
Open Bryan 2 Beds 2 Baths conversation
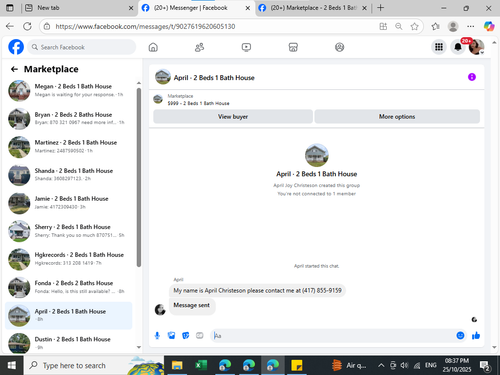point(68,118)
